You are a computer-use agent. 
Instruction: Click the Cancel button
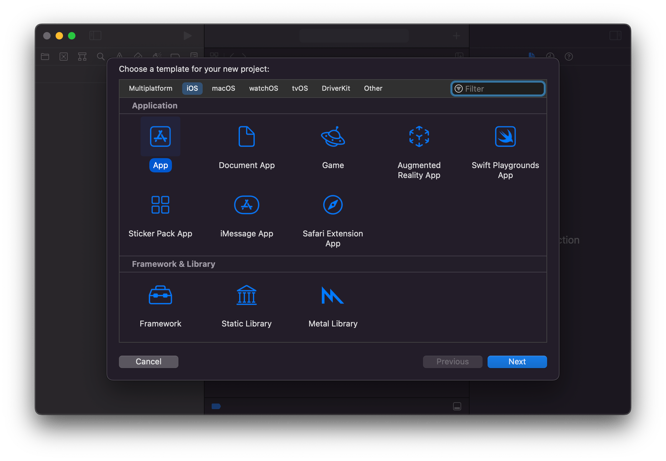(149, 362)
